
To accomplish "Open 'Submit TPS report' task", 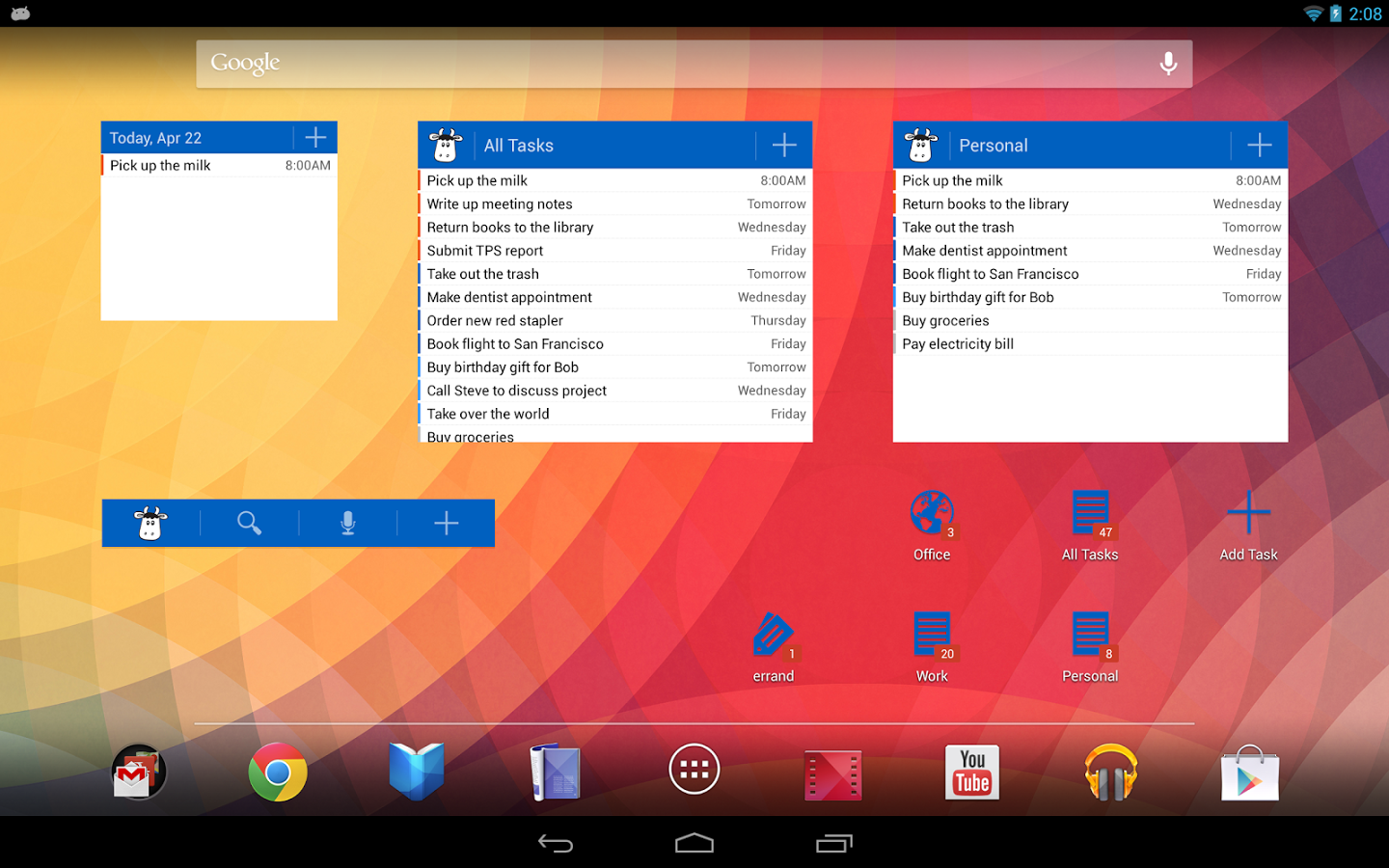I will tap(615, 251).
